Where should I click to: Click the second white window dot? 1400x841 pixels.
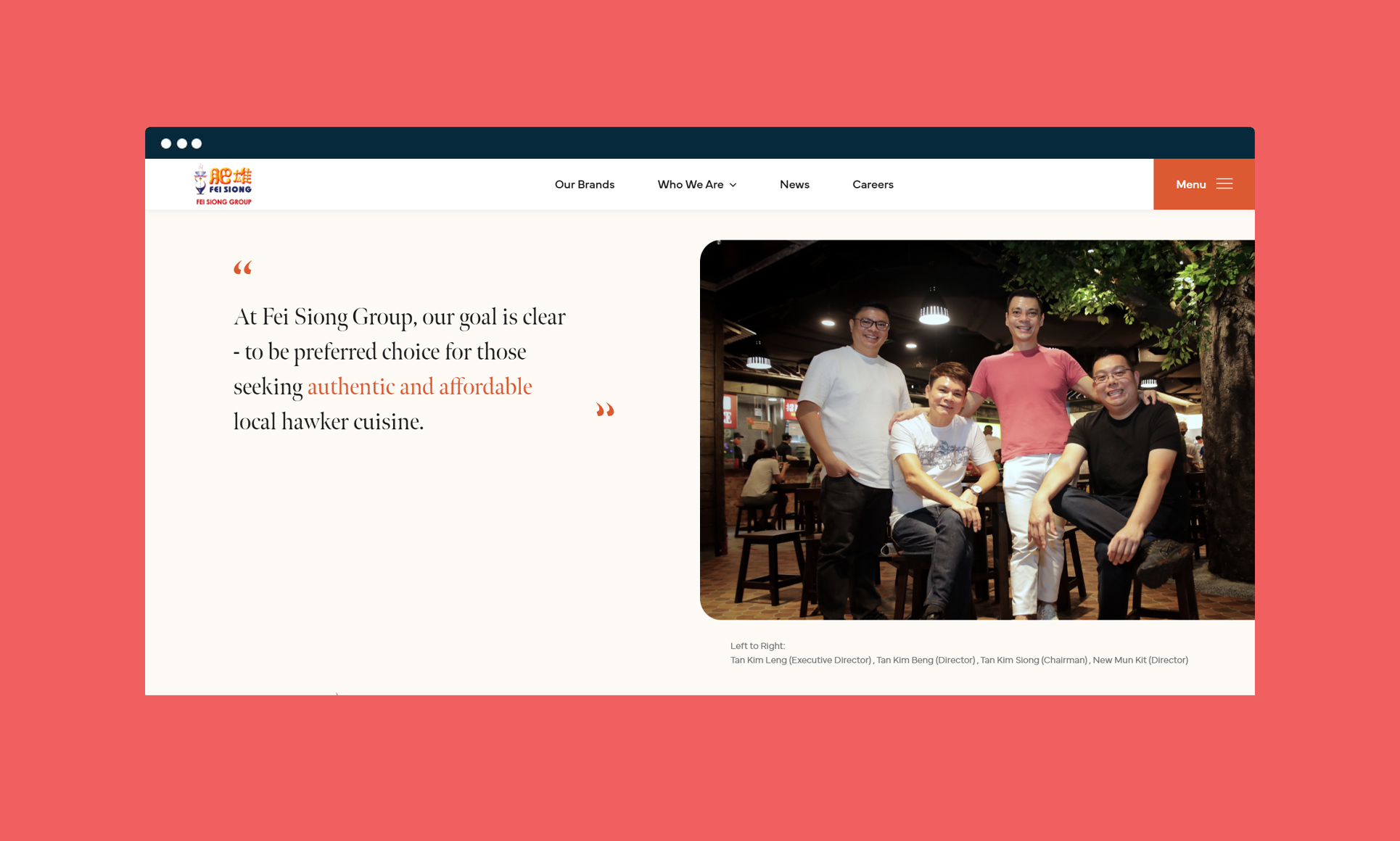(181, 144)
